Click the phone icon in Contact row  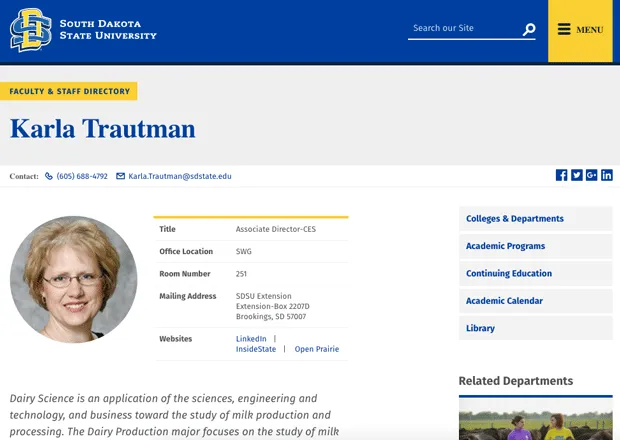pos(49,176)
